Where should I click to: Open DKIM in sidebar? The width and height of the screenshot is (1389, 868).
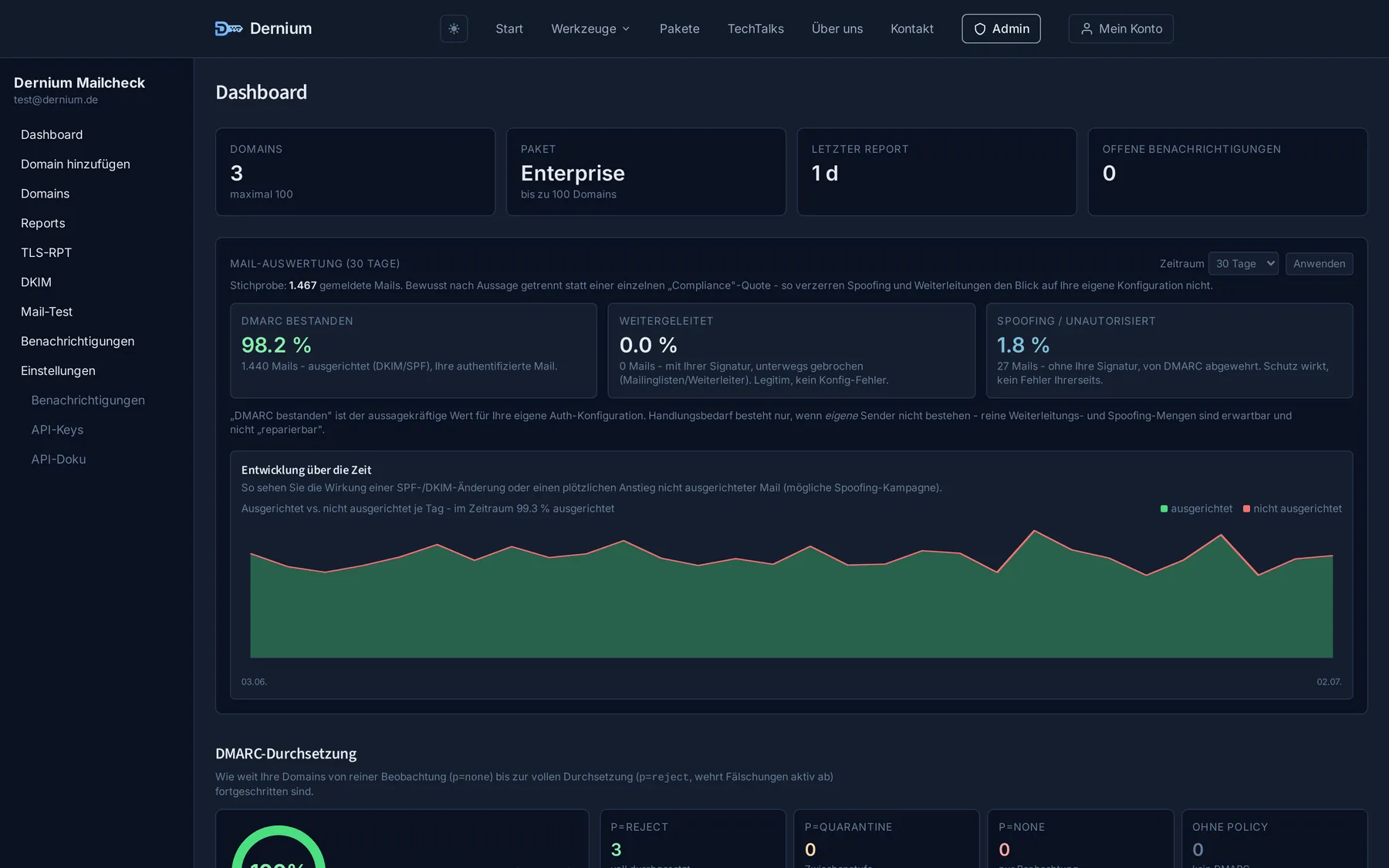click(x=36, y=282)
